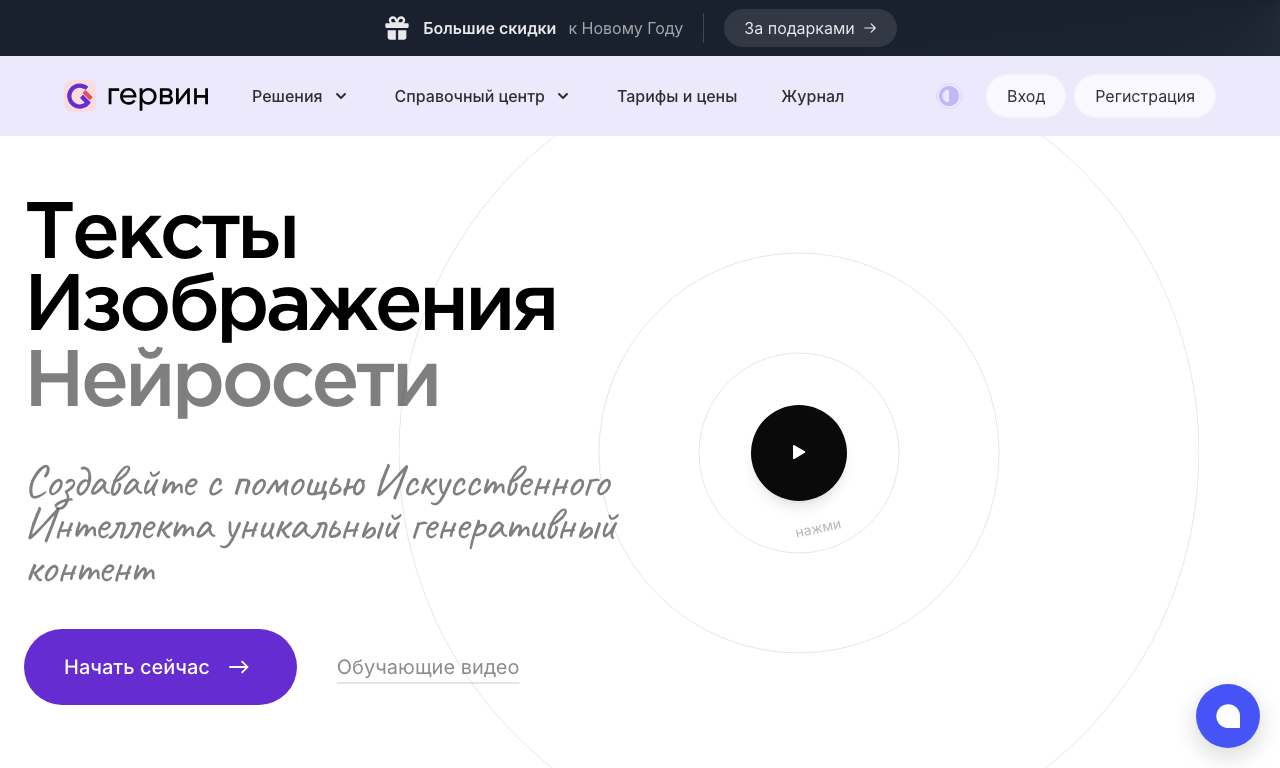The width and height of the screenshot is (1280, 768).
Task: Expand the Справочный центр dropdown
Action: 482,96
